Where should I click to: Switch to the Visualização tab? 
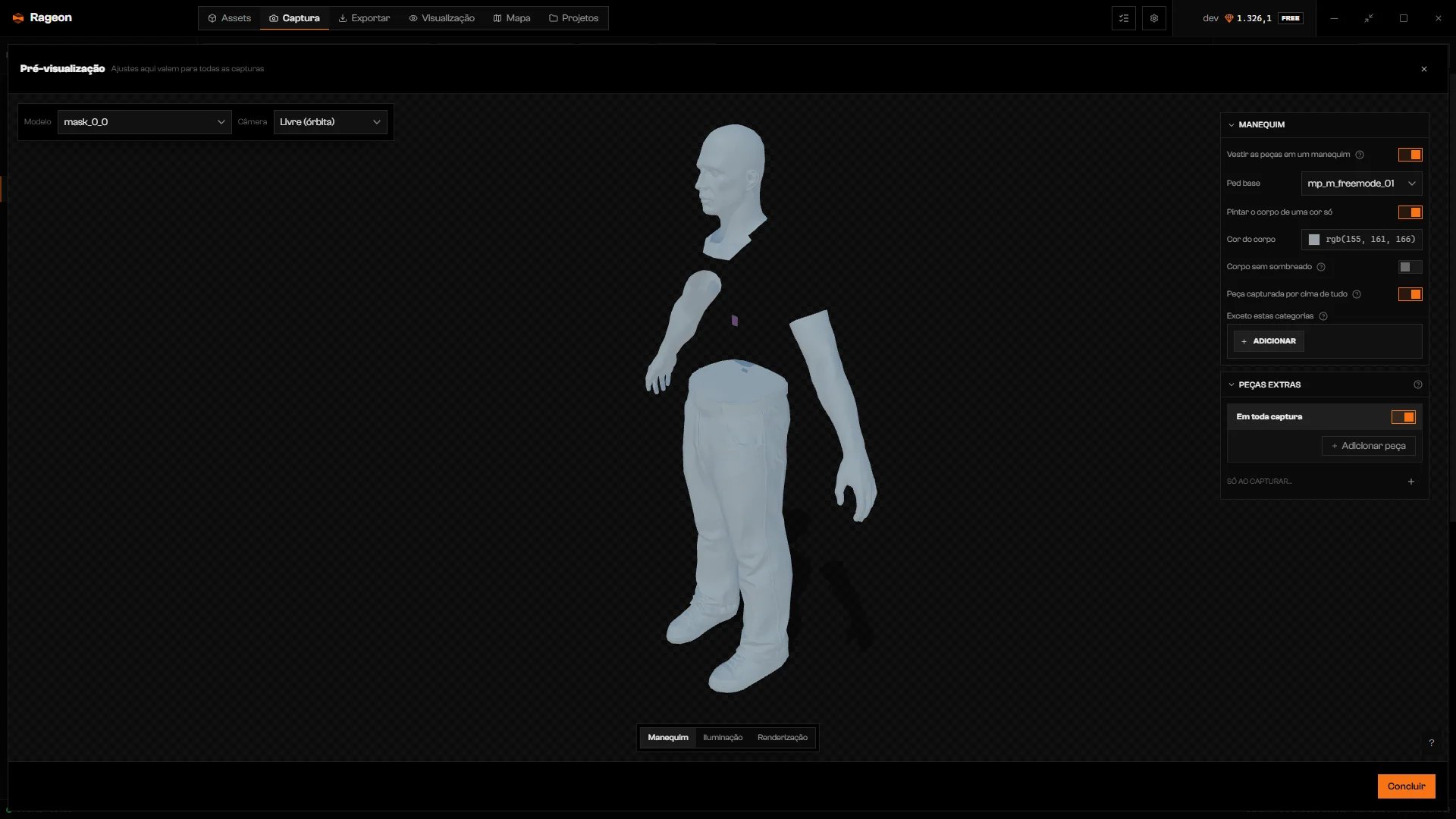click(x=441, y=18)
